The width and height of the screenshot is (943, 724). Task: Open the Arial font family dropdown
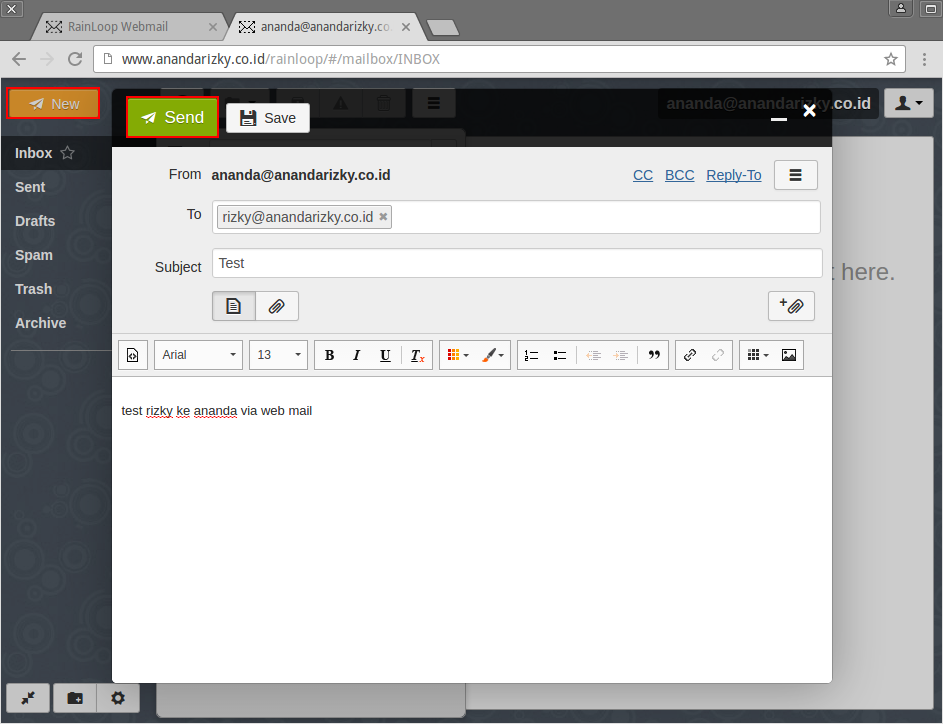tap(198, 355)
